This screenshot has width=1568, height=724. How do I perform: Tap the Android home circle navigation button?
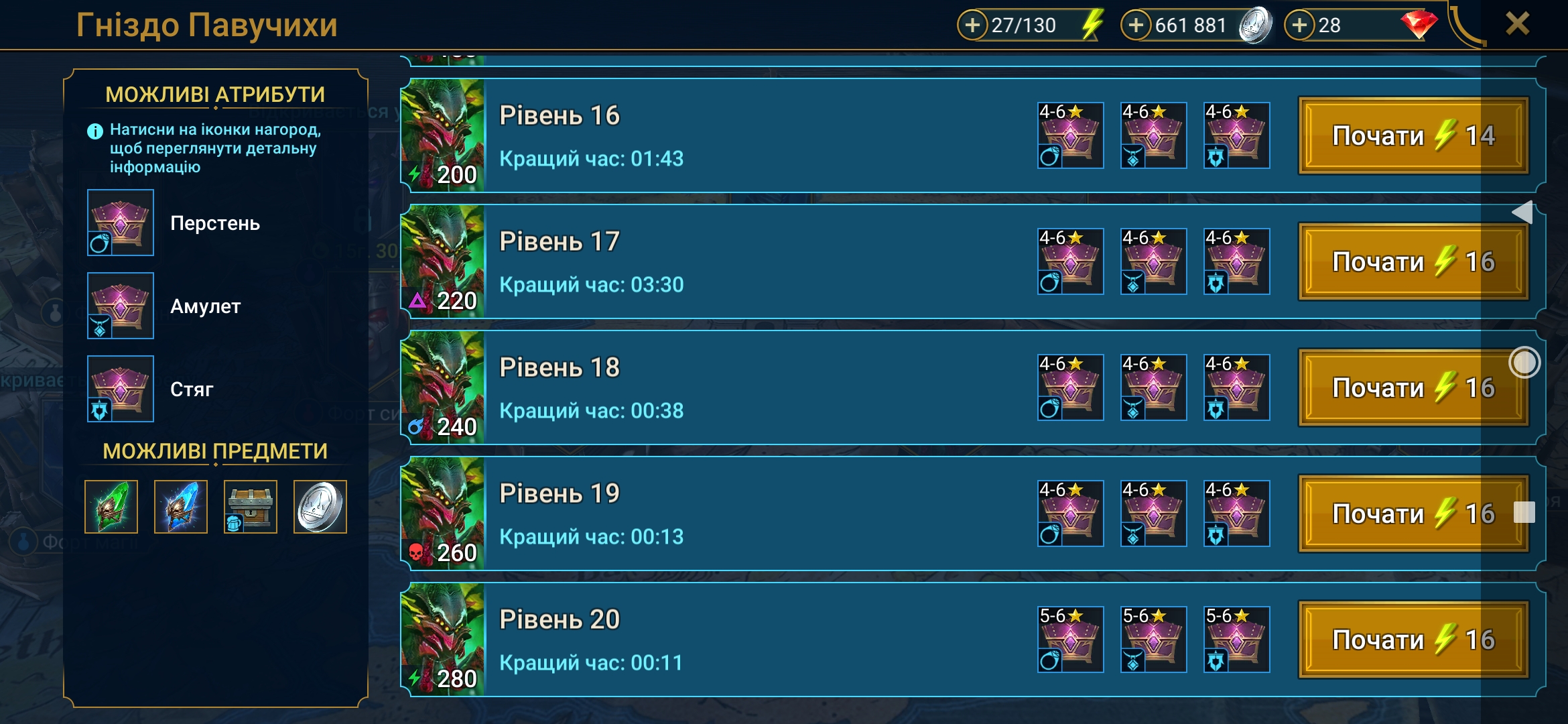[1524, 363]
